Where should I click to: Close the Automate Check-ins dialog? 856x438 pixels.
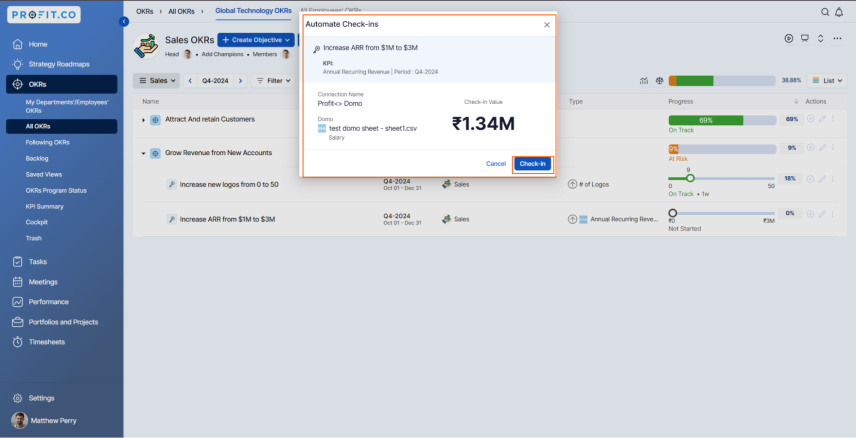pyautogui.click(x=546, y=25)
